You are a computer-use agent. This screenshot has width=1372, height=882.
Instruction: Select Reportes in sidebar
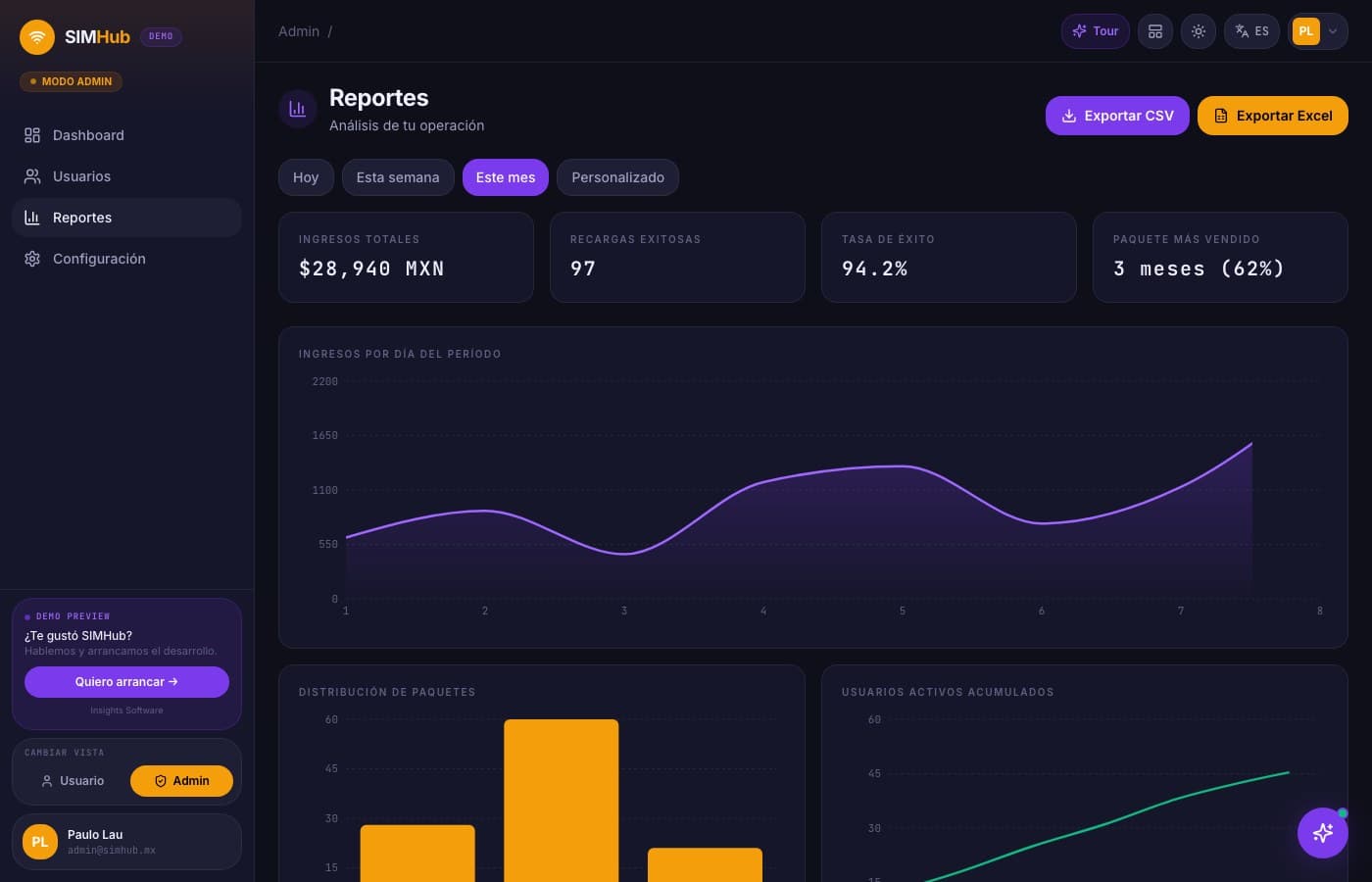[x=126, y=218]
